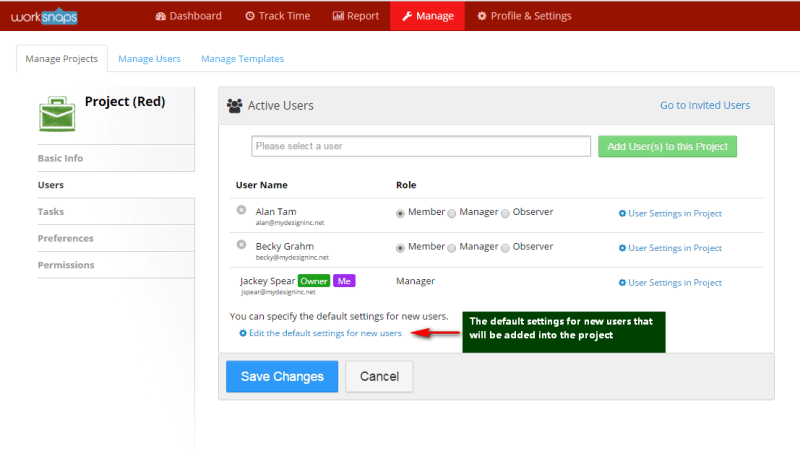
Task: Switch to the Manage Users tab
Action: point(149,59)
